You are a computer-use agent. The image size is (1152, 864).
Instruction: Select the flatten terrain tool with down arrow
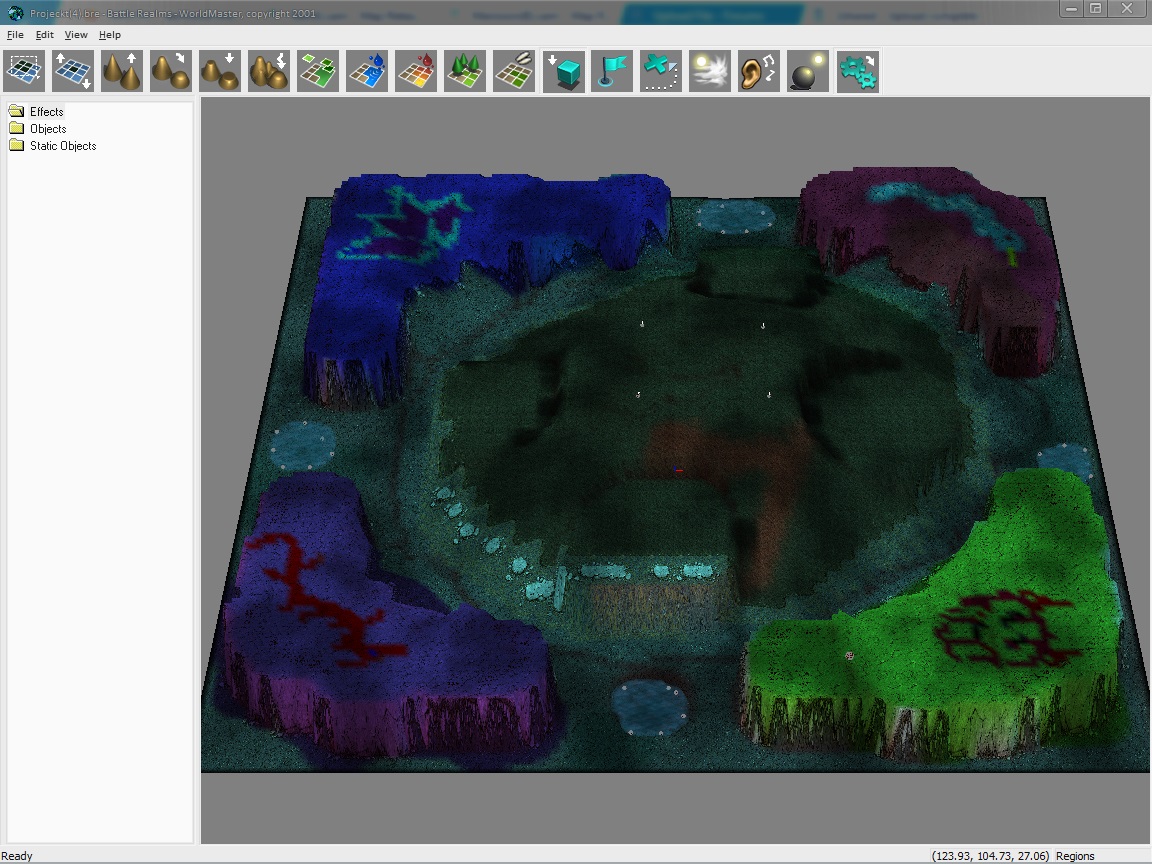220,71
